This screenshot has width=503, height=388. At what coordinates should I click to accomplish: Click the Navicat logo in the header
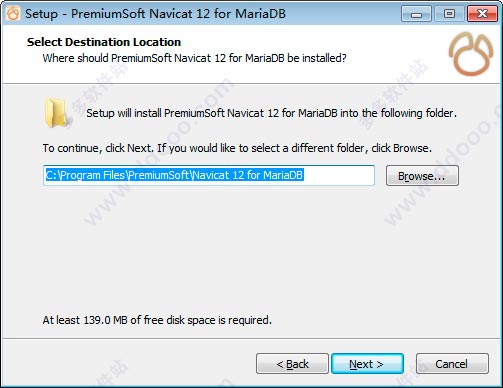(x=471, y=53)
